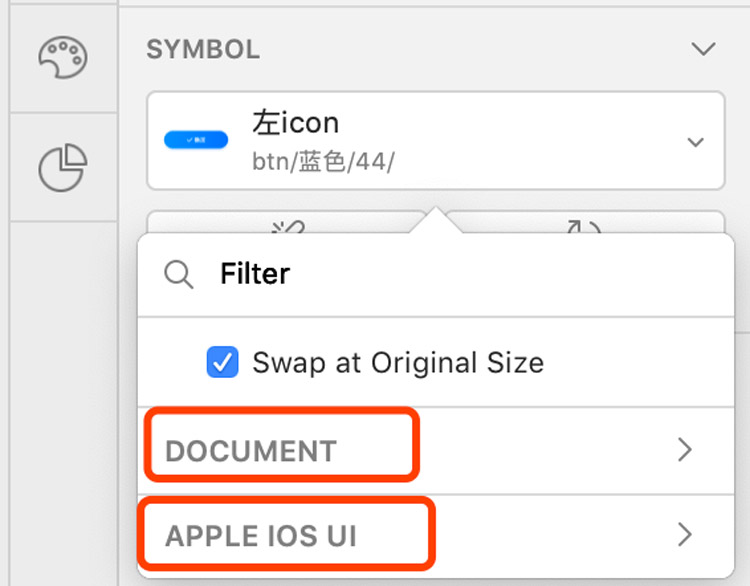The width and height of the screenshot is (750, 586).
Task: Choose the APPLE IOS UI library entry
Action: [261, 536]
